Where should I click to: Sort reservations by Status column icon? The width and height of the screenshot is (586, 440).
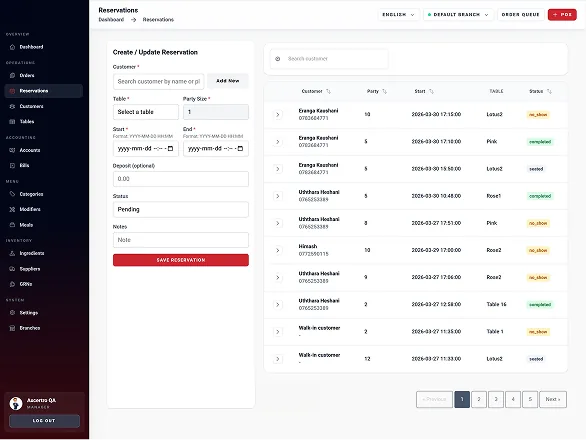click(549, 91)
